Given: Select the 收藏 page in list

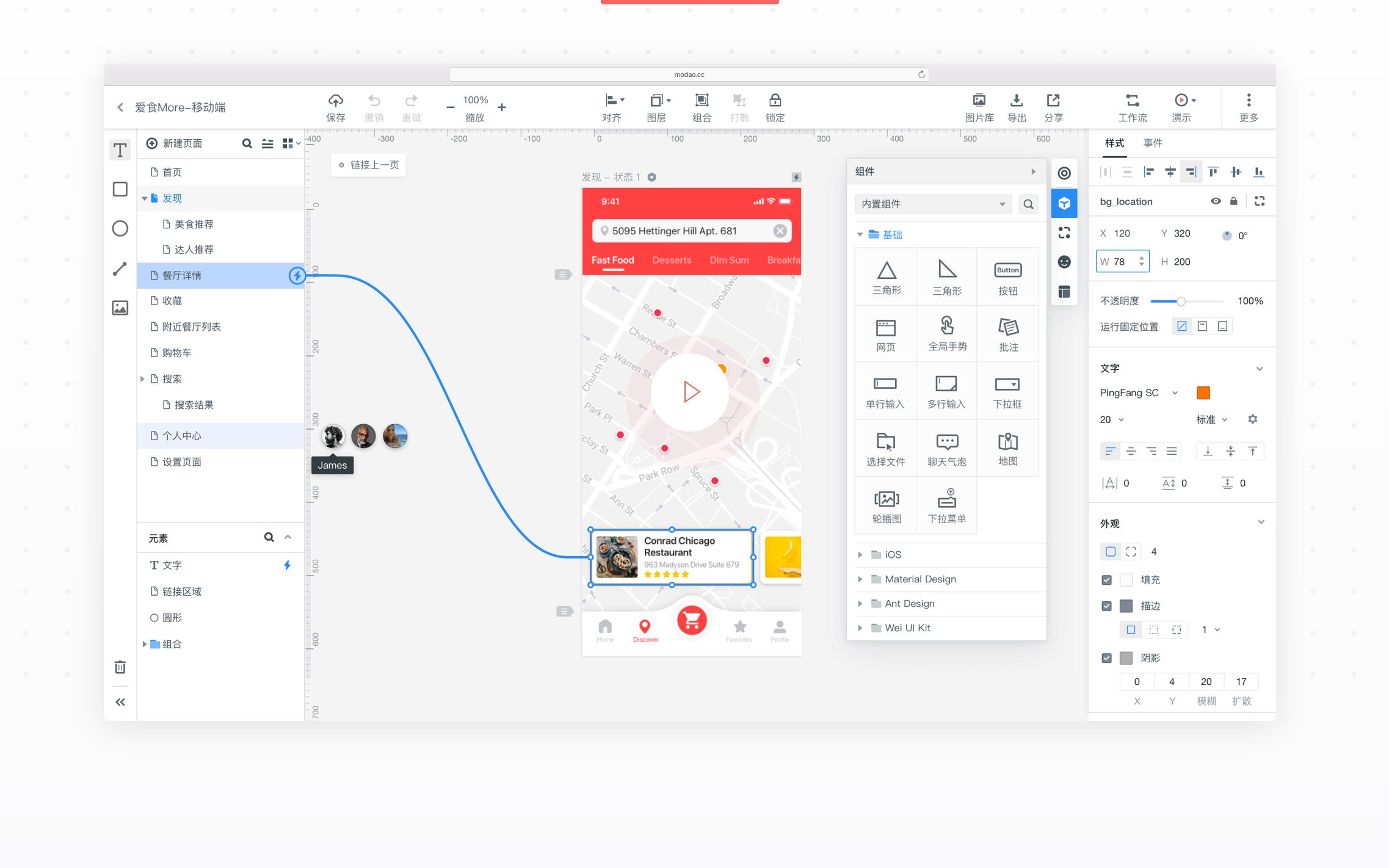Looking at the screenshot, I should 172,301.
